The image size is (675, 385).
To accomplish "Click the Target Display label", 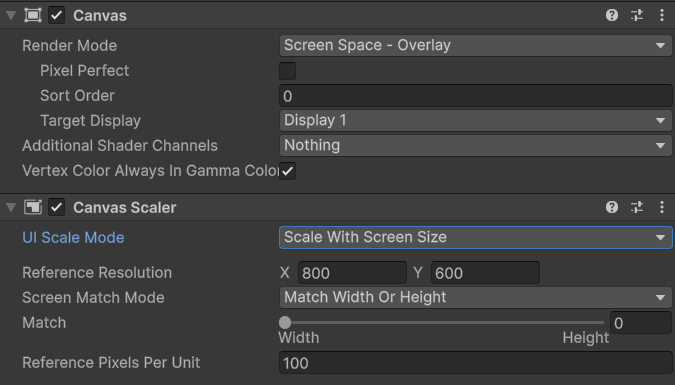I will click(90, 121).
